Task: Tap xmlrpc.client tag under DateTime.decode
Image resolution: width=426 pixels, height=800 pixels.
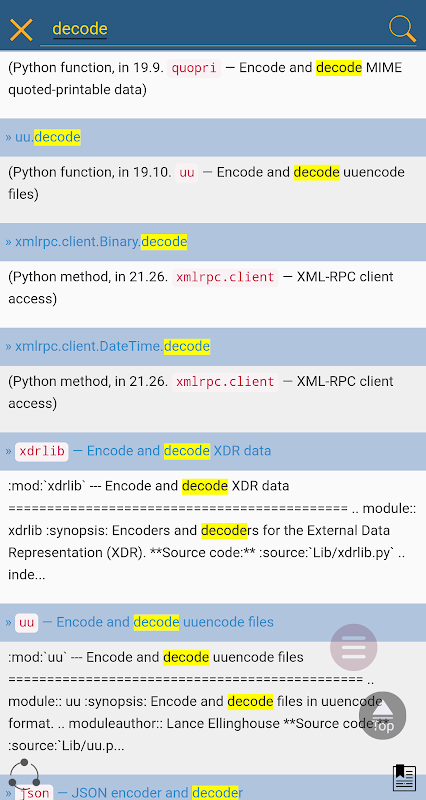Action: [x=225, y=382]
